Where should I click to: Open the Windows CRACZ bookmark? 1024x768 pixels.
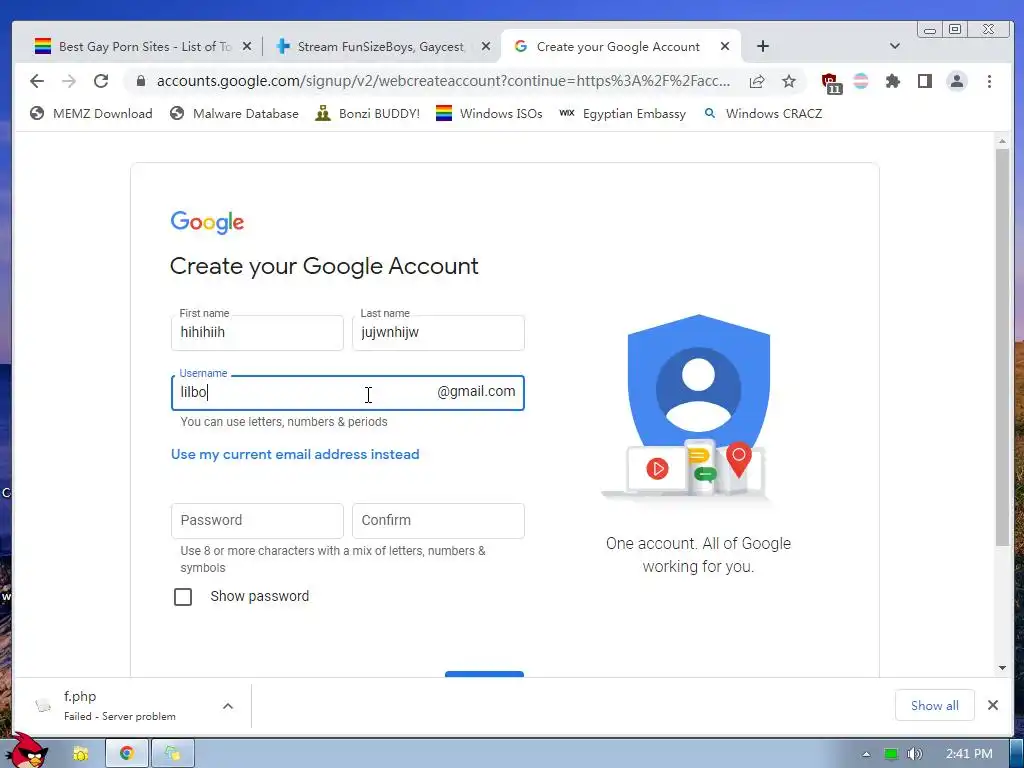[763, 114]
